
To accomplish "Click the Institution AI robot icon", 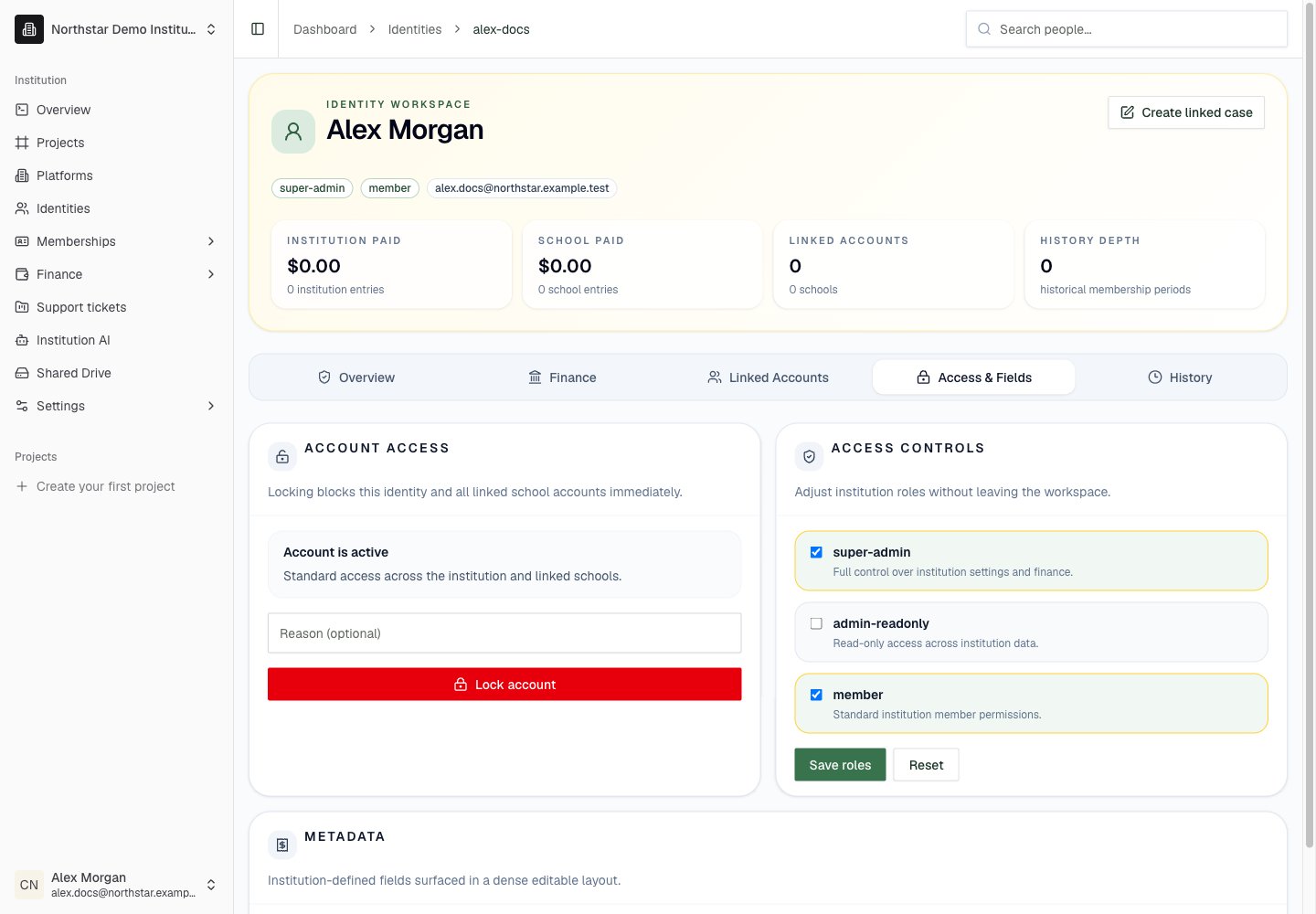I will pyautogui.click(x=22, y=340).
